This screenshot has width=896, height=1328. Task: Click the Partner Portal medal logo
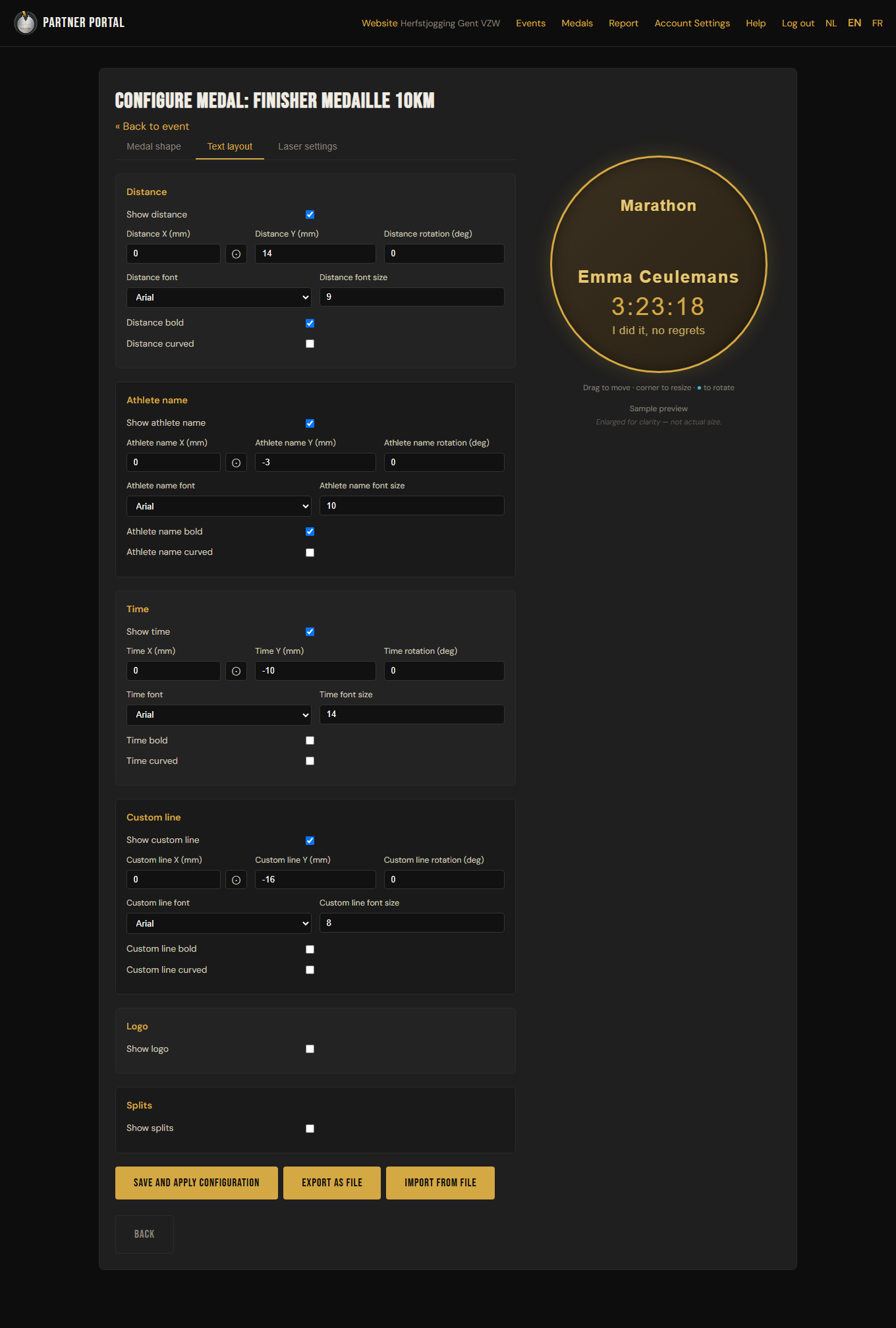coord(26,23)
